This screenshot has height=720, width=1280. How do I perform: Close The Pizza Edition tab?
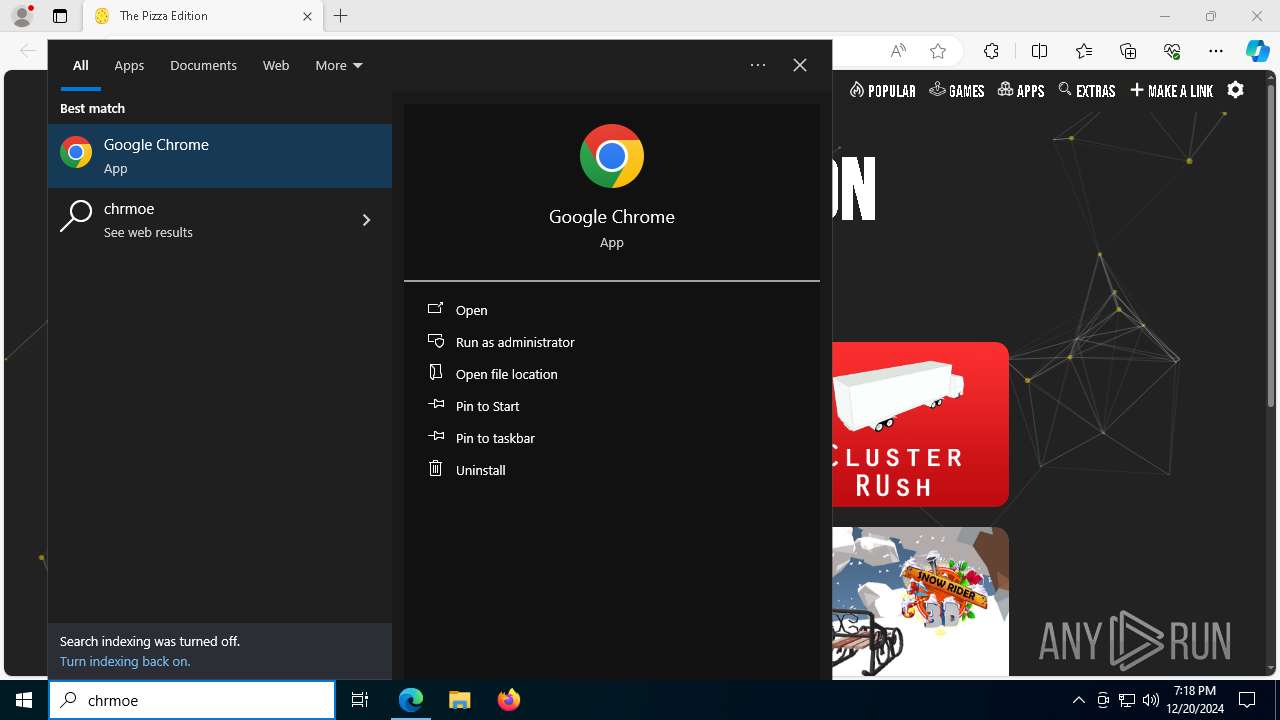point(307,16)
